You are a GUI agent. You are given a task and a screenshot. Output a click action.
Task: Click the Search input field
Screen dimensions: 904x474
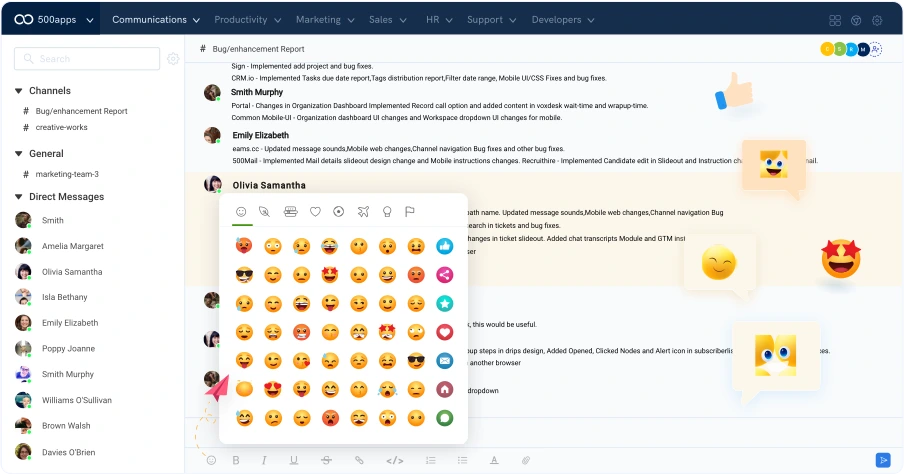click(x=87, y=59)
